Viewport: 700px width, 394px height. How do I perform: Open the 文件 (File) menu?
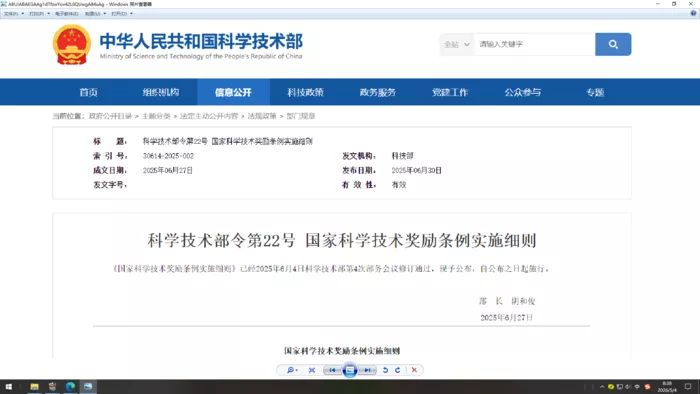click(x=13, y=14)
